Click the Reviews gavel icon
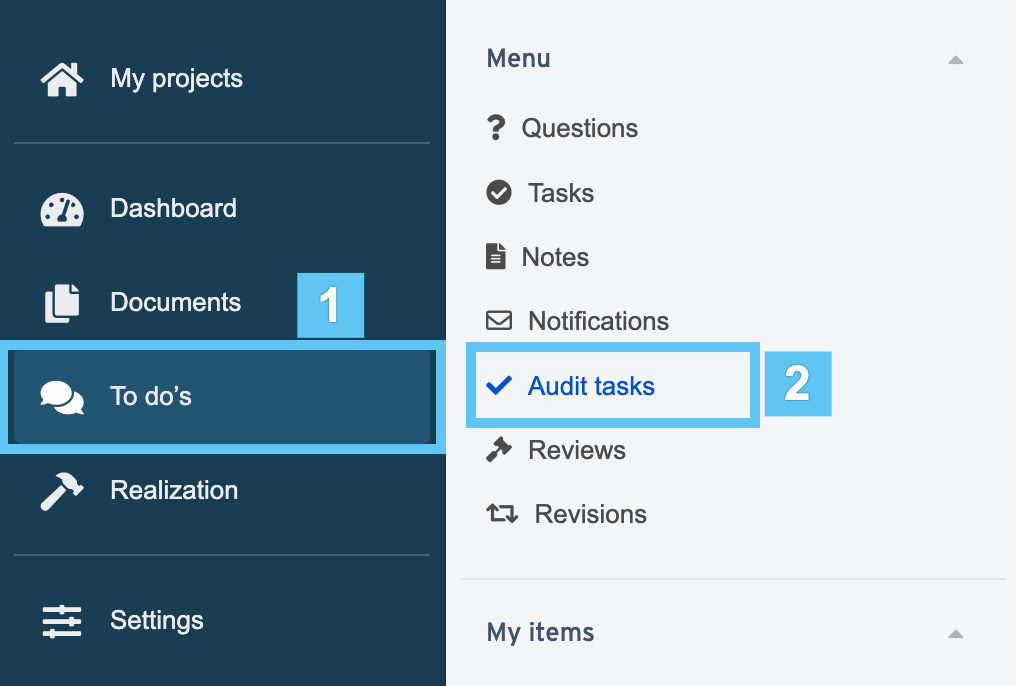The height and width of the screenshot is (686, 1016). [x=499, y=449]
